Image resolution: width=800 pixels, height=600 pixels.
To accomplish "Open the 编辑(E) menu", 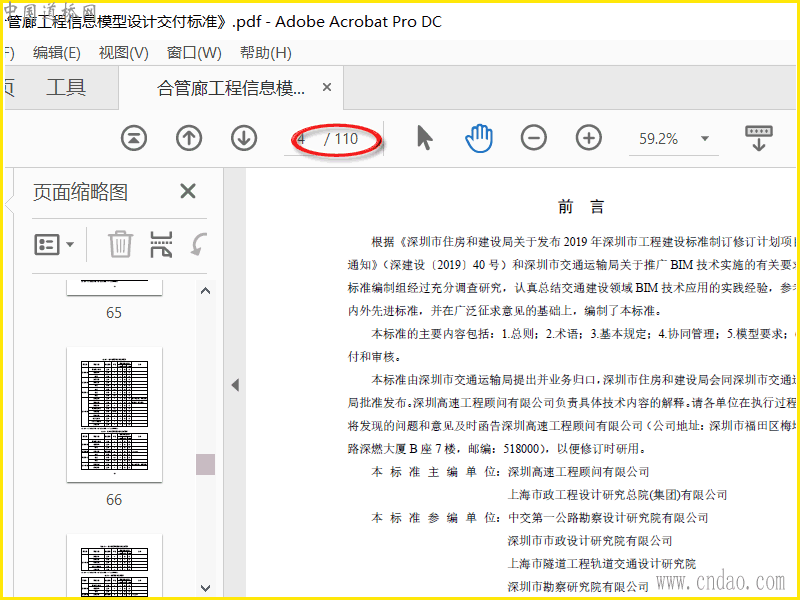I will pyautogui.click(x=57, y=53).
